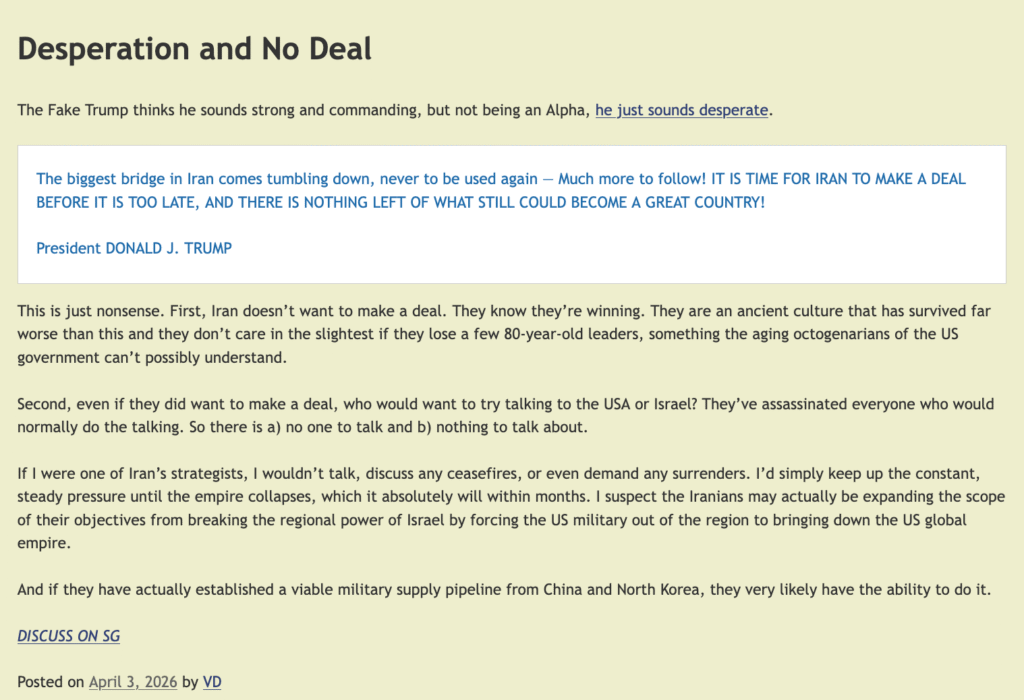Open the "he just sounds desperate" link
Screen dimensions: 1024x700
point(681,110)
